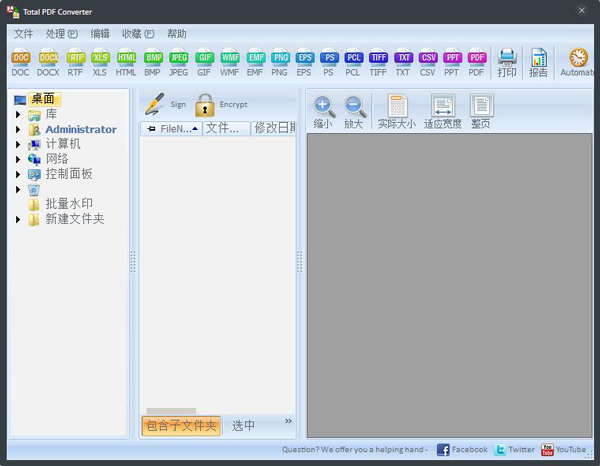Select the 批量水印 folder
The width and height of the screenshot is (600, 466).
(69, 204)
